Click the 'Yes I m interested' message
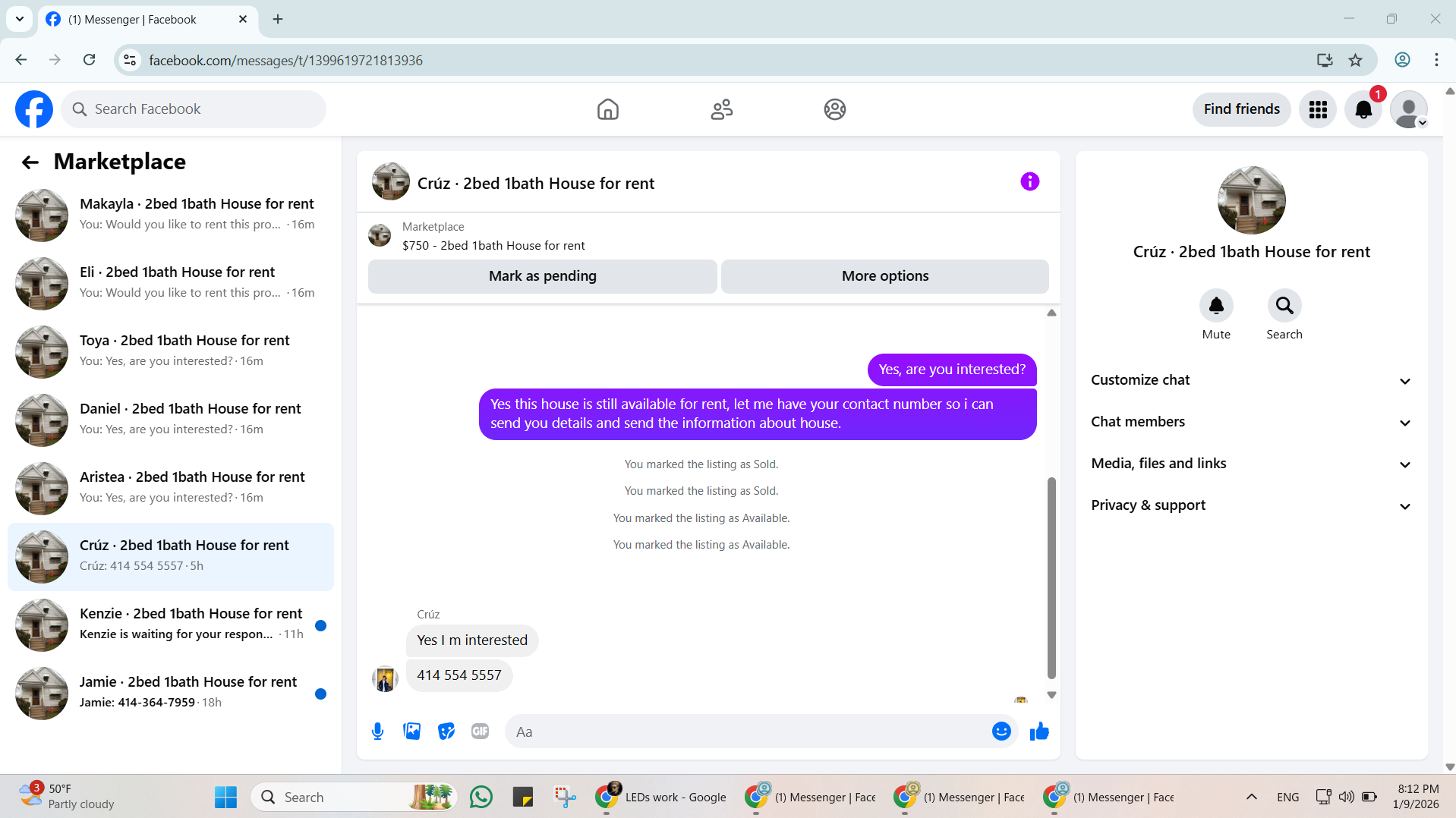The width and height of the screenshot is (1456, 818). (x=472, y=640)
